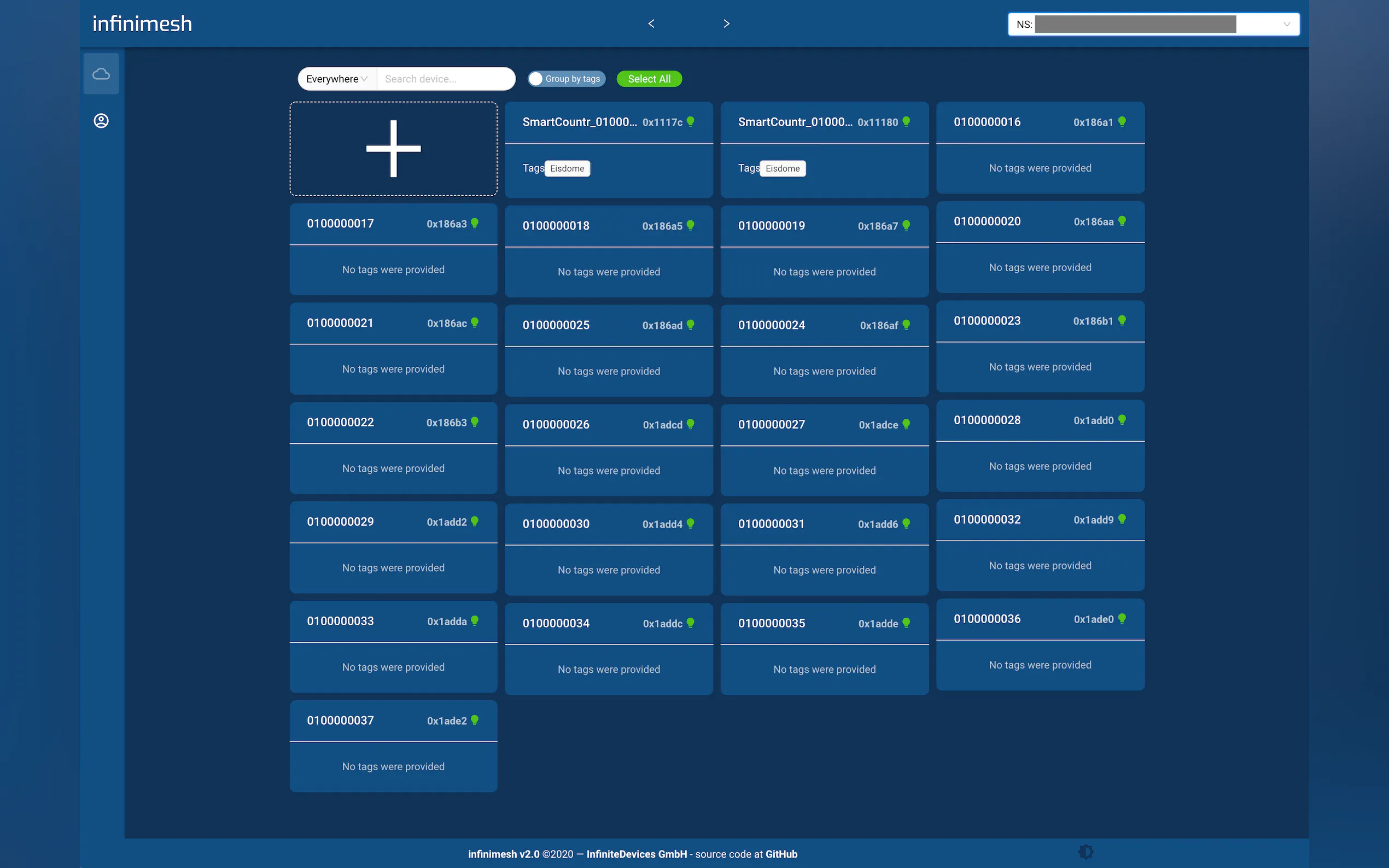Click the theme switch icon in the footer

(x=1085, y=852)
